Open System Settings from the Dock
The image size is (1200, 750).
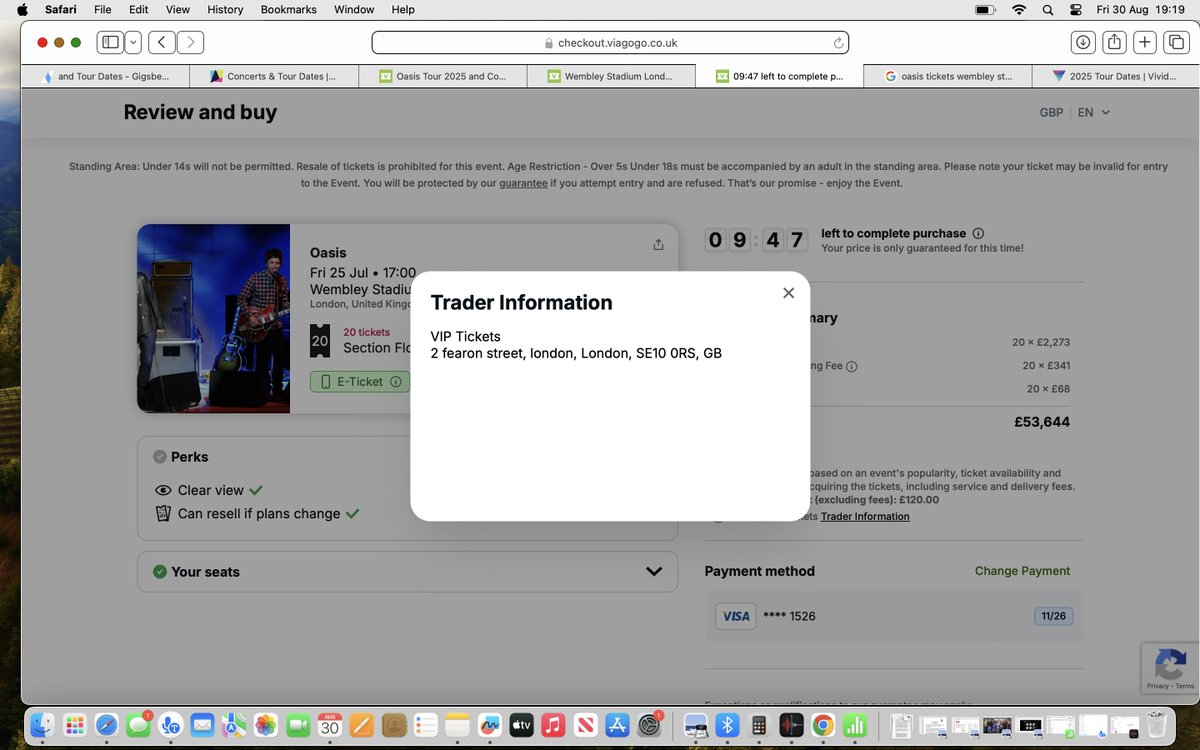point(650,725)
